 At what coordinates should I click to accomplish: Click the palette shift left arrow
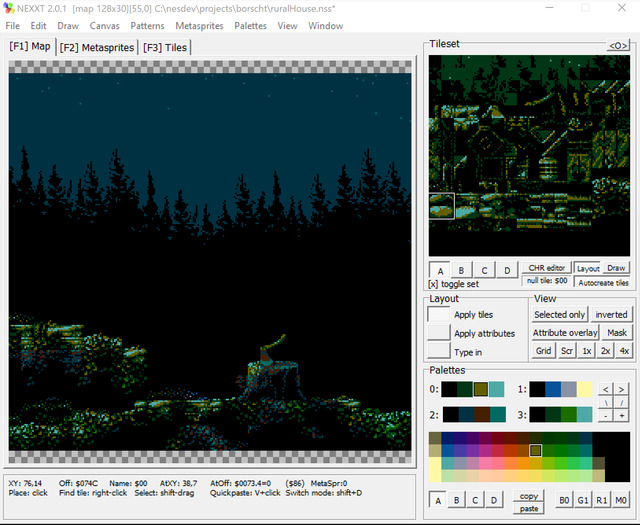(606, 389)
